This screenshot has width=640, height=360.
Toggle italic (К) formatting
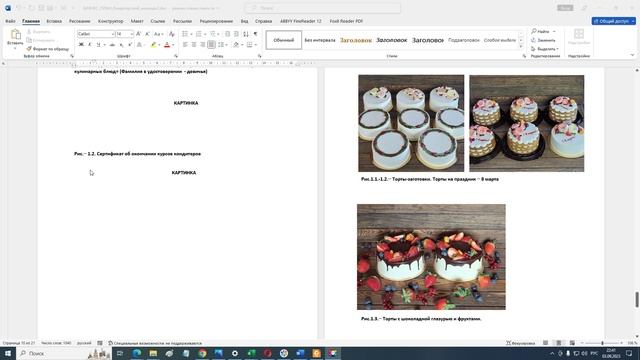[x=89, y=45]
